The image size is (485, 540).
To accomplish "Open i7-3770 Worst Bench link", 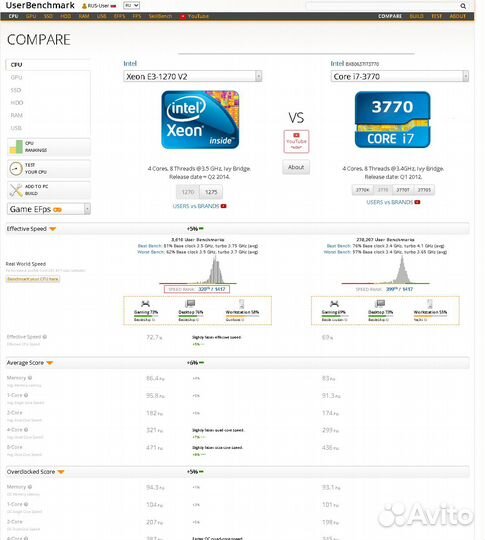I will (x=337, y=252).
